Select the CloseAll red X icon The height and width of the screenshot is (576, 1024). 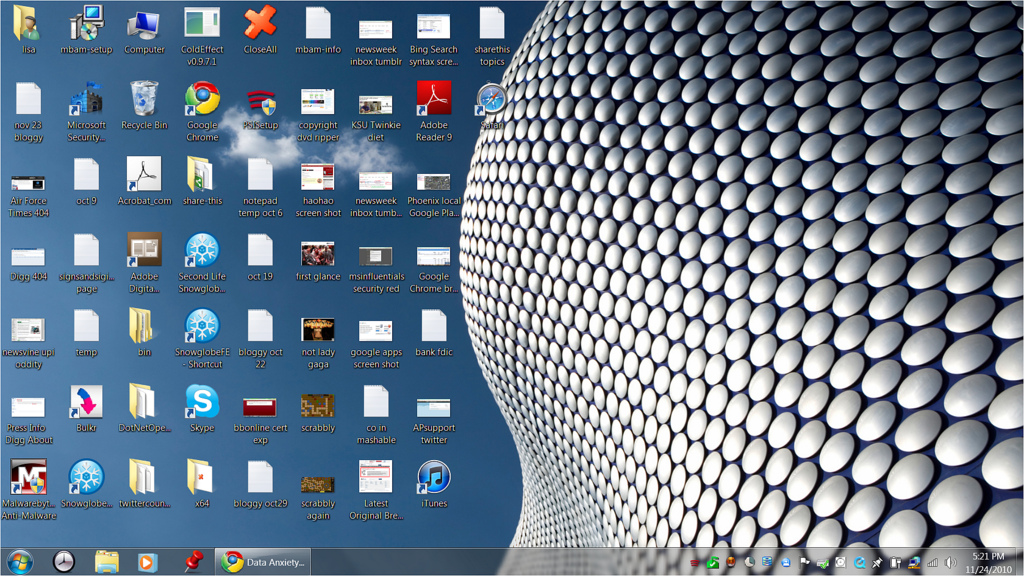(x=260, y=31)
